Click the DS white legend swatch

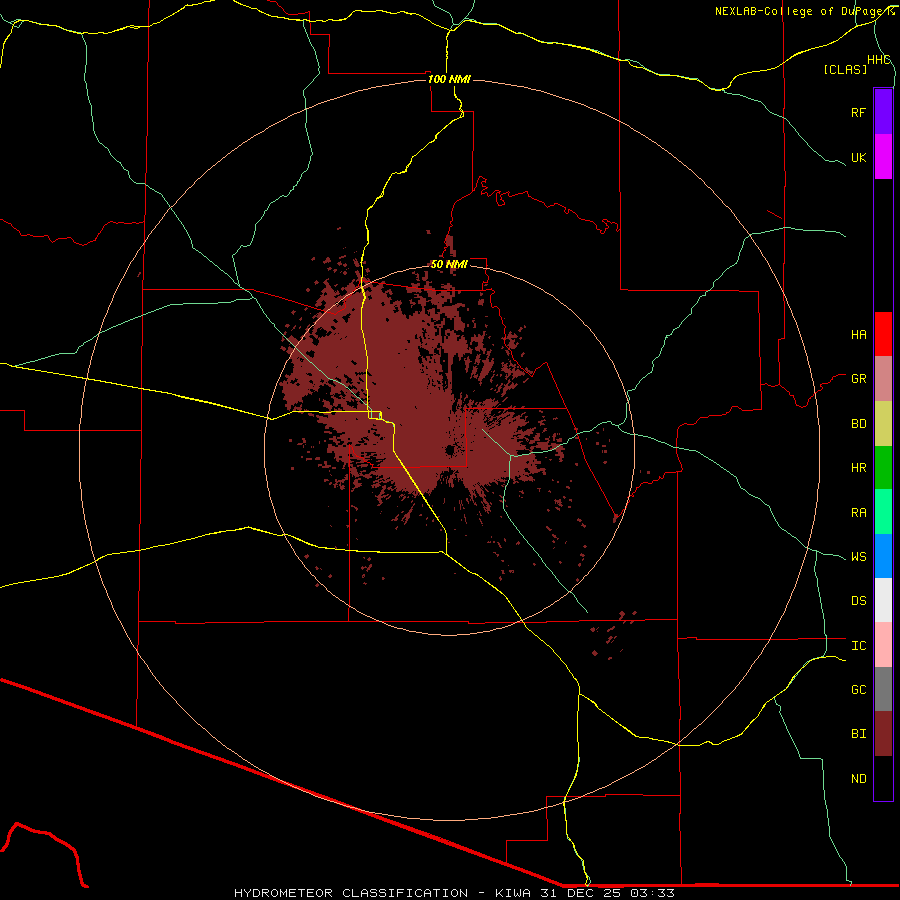883,600
